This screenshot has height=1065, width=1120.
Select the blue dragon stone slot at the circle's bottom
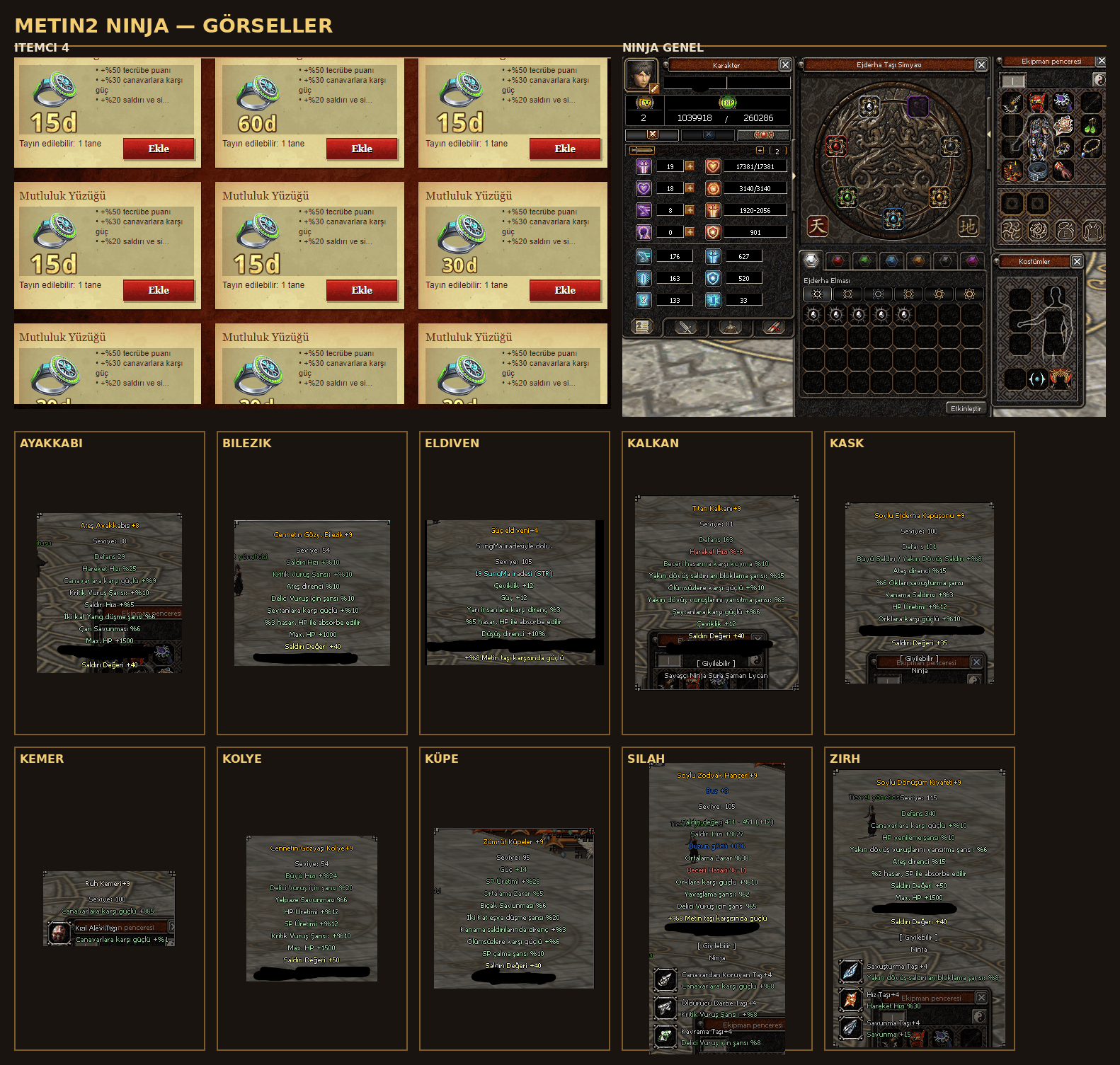click(x=893, y=219)
